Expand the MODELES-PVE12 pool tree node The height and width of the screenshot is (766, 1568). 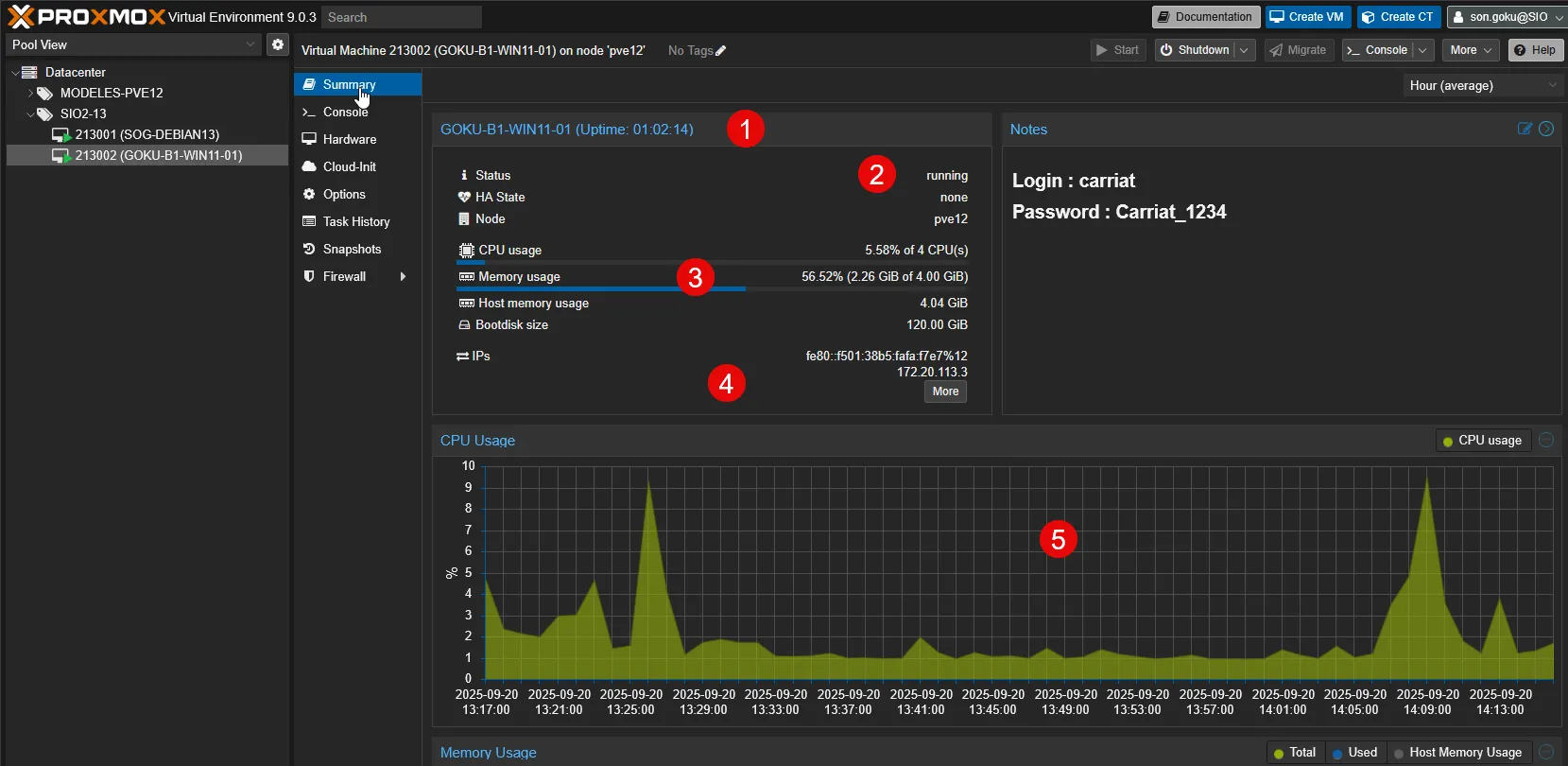(31, 93)
